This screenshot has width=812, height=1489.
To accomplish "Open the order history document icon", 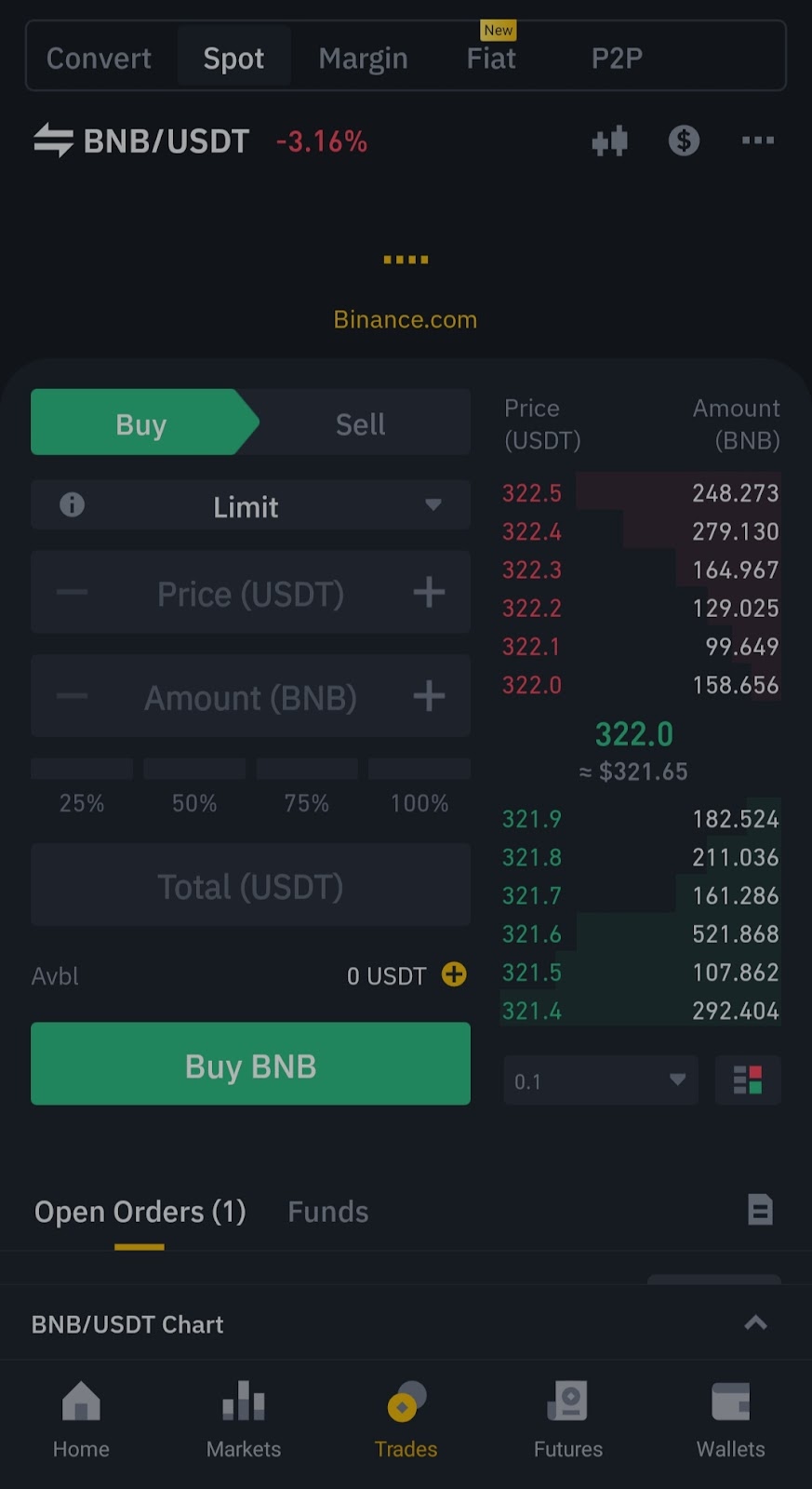I will pos(760,1210).
